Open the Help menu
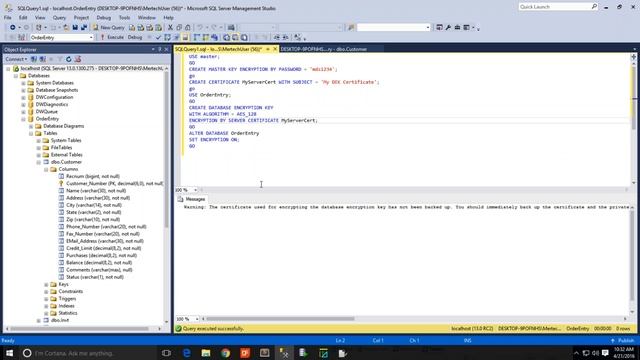Image resolution: width=640 pixels, height=360 pixels. [169, 18]
